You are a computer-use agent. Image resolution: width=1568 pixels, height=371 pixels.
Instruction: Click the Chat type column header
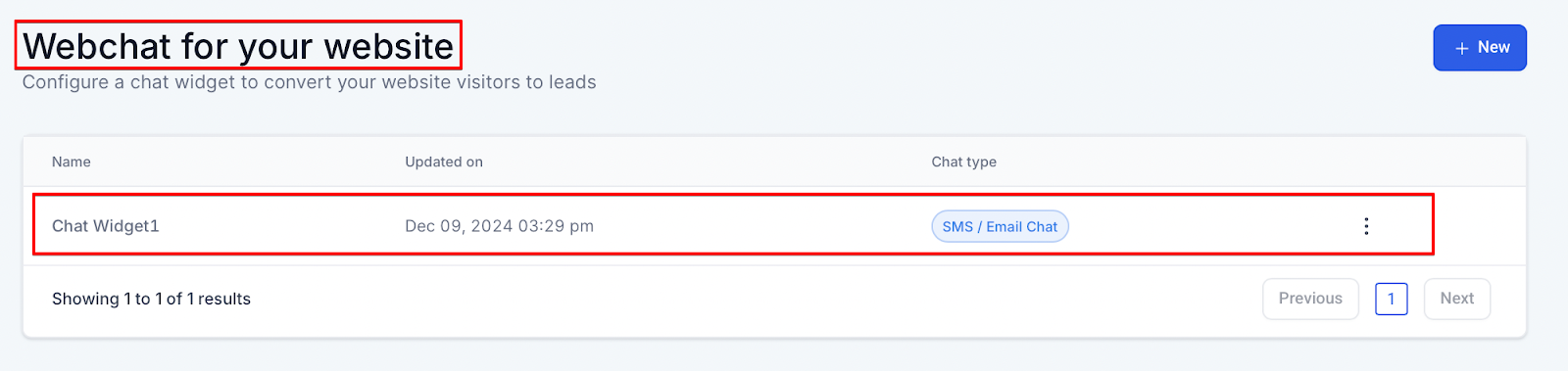(963, 162)
